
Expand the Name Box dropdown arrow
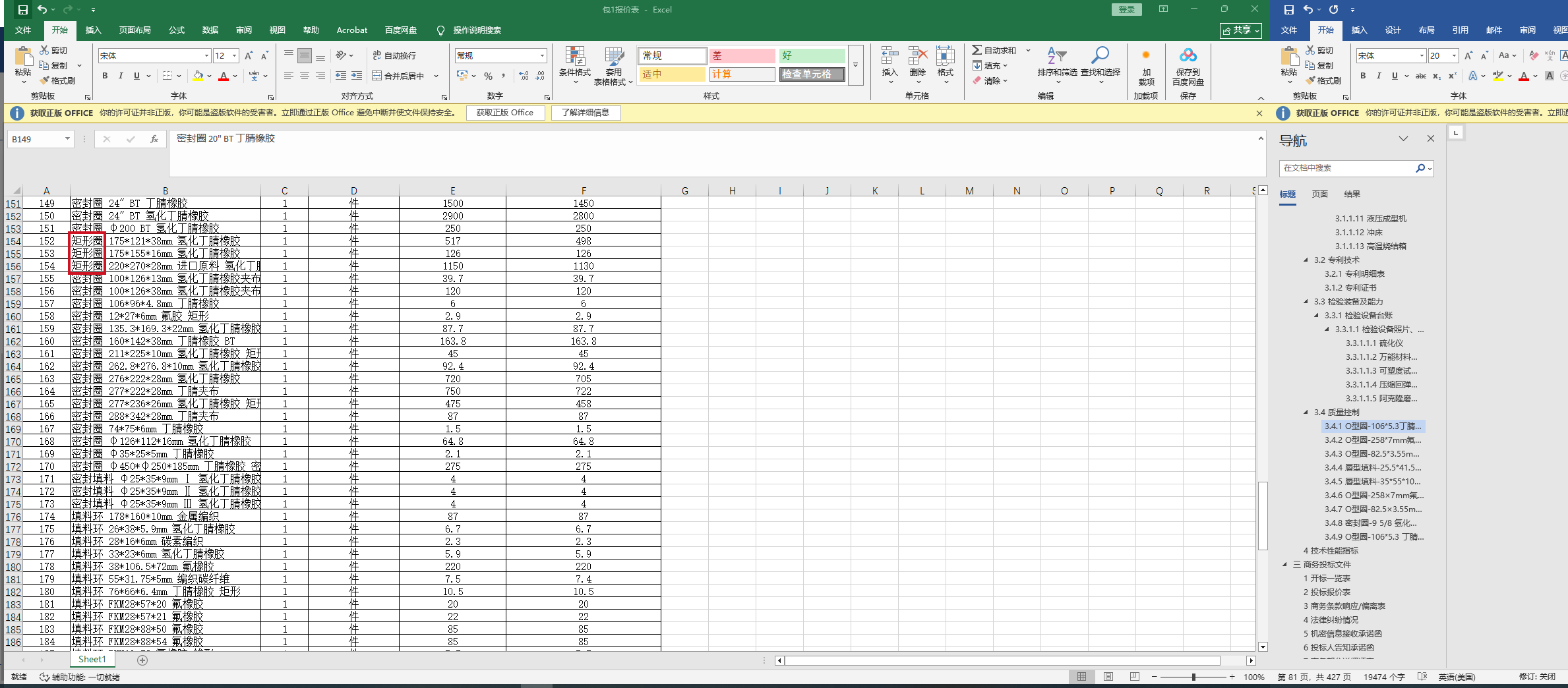click(x=67, y=139)
